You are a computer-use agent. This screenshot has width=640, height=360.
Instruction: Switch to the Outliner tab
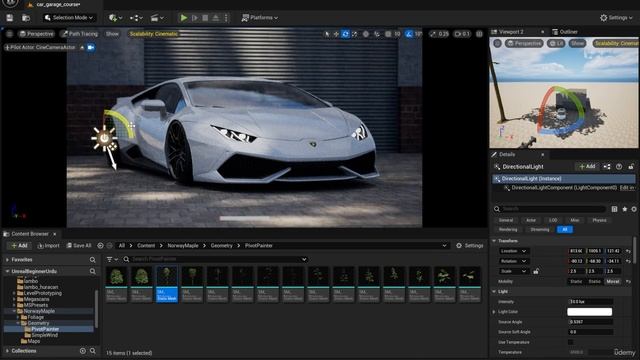pyautogui.click(x=565, y=31)
